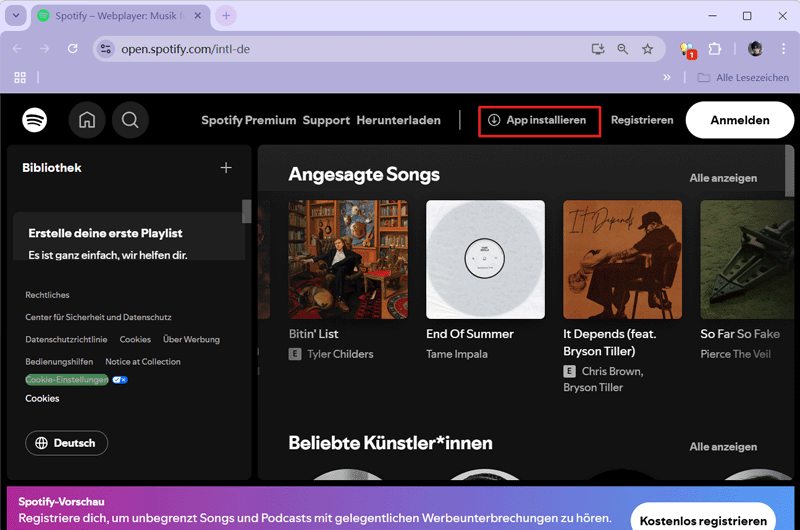
Task: Open Support in the top menu
Action: [x=326, y=120]
